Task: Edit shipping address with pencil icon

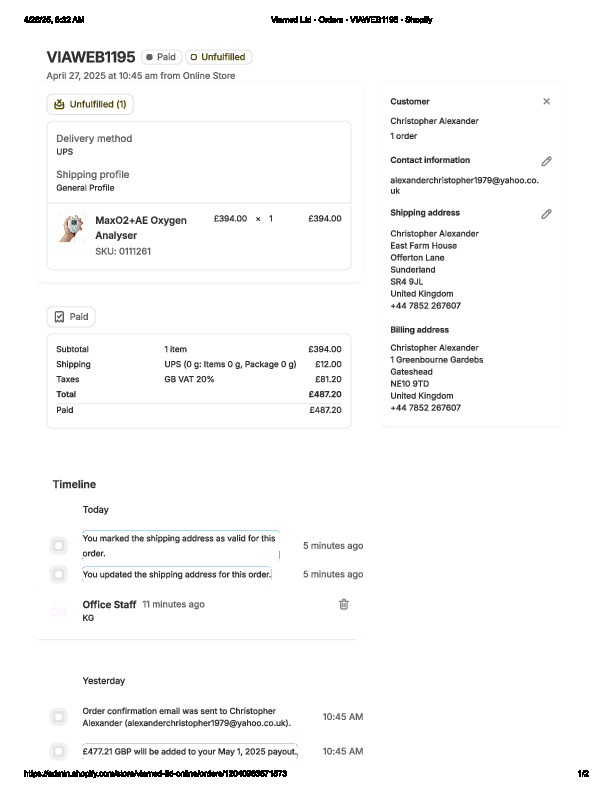Action: pyautogui.click(x=546, y=214)
